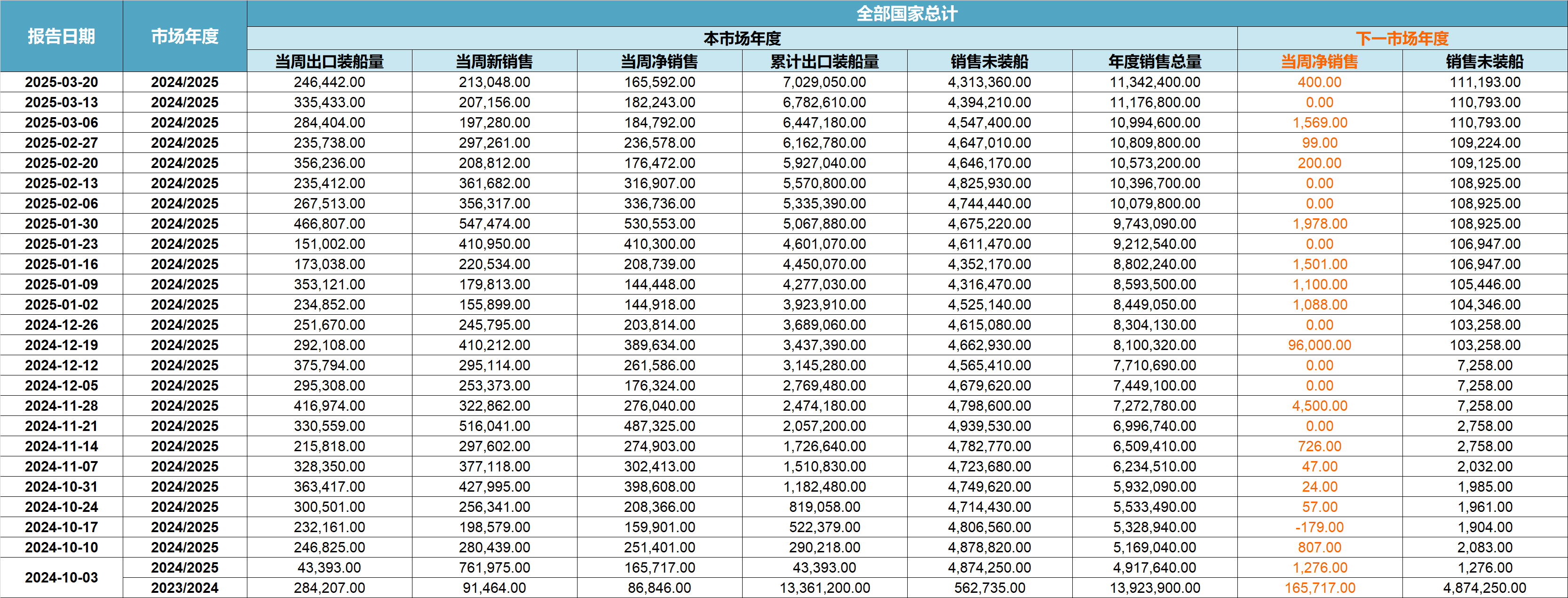The image size is (1568, 598).
Task: Select the 2025-01-30 date cell
Action: coord(62,223)
